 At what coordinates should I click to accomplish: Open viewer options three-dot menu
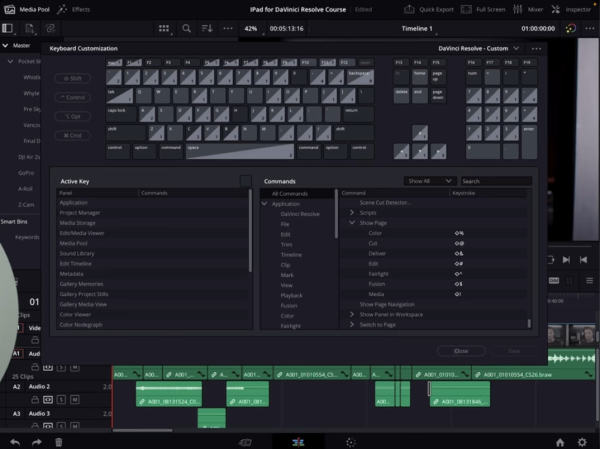[589, 28]
